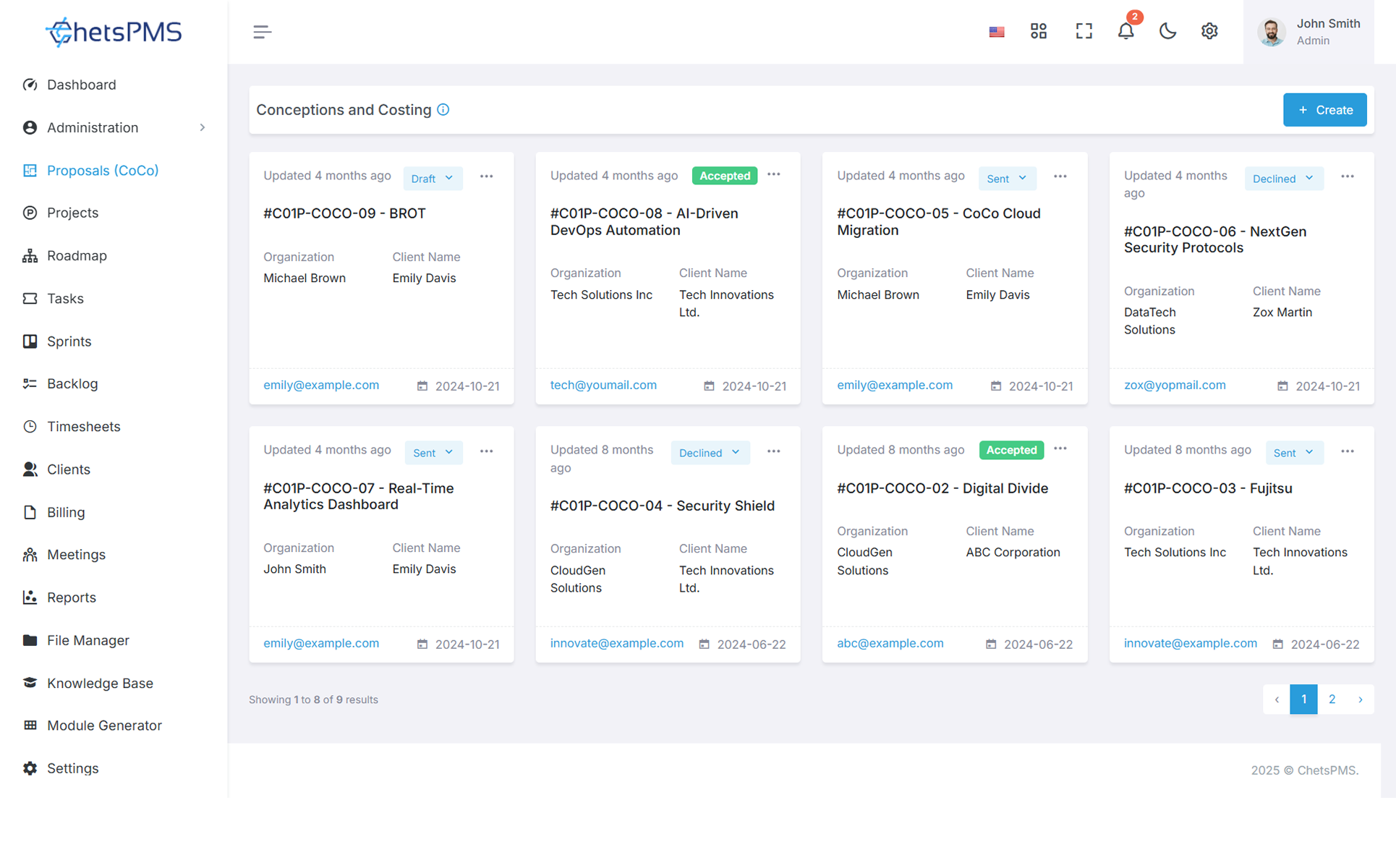Image resolution: width=1396 pixels, height=868 pixels.
Task: Open the Roadmap sidebar item
Action: pyautogui.click(x=77, y=255)
